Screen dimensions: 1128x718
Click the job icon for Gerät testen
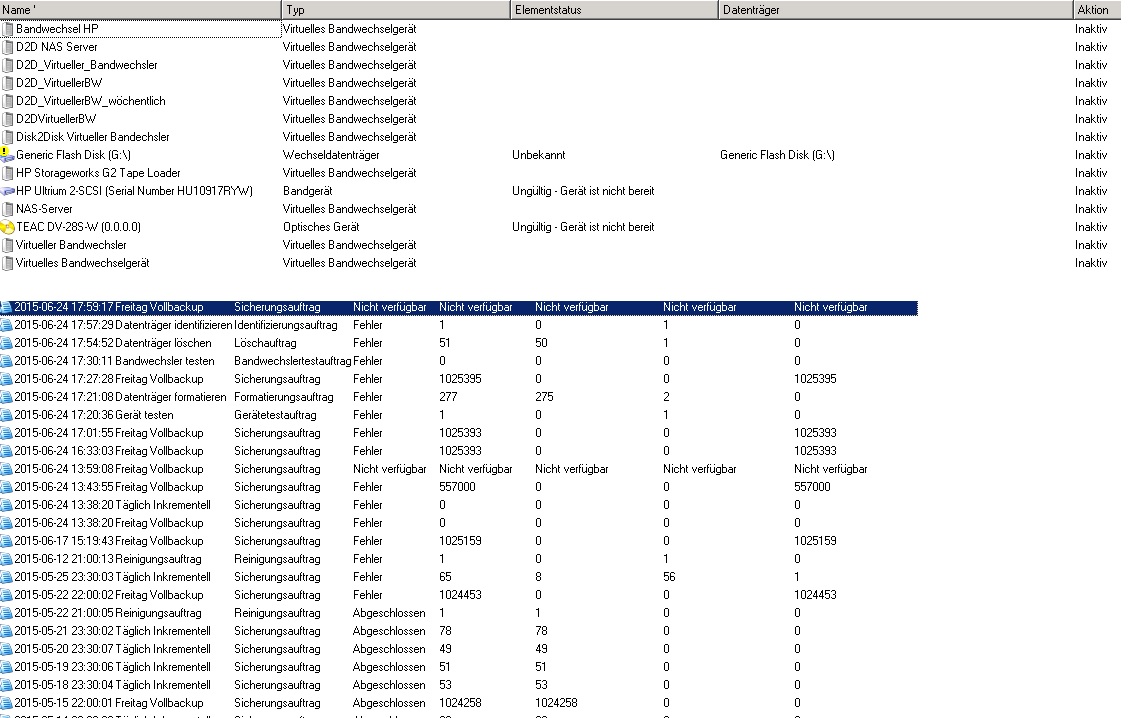coord(6,415)
